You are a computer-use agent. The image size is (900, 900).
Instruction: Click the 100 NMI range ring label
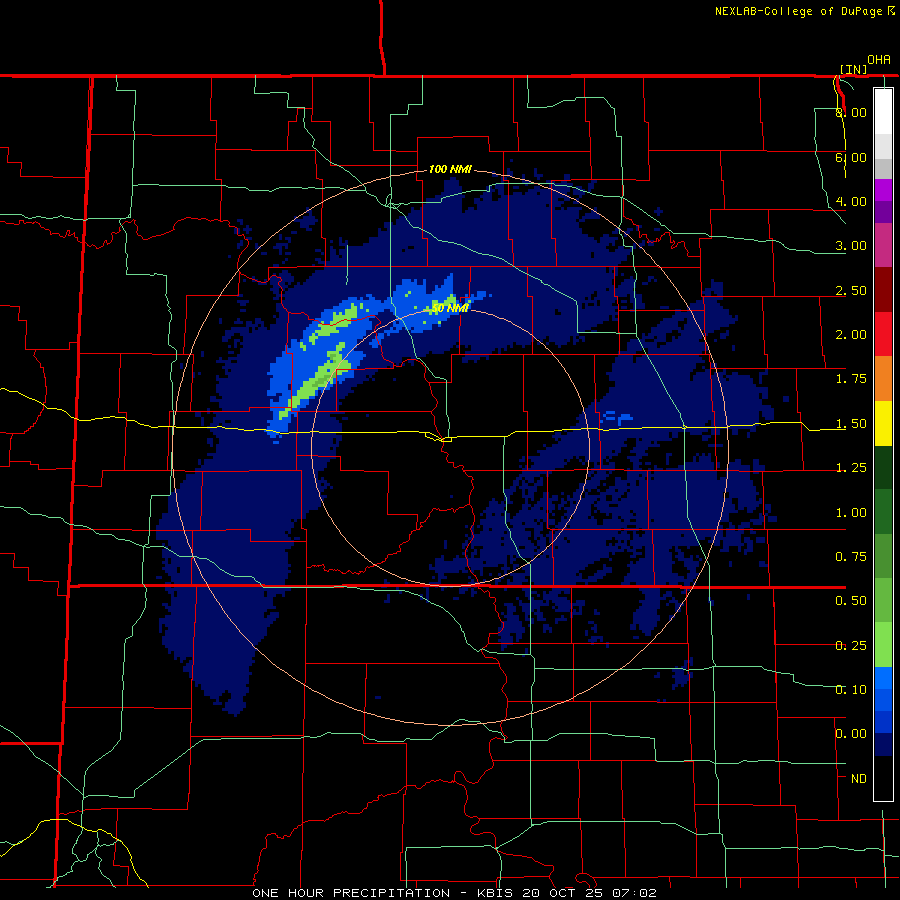click(450, 169)
